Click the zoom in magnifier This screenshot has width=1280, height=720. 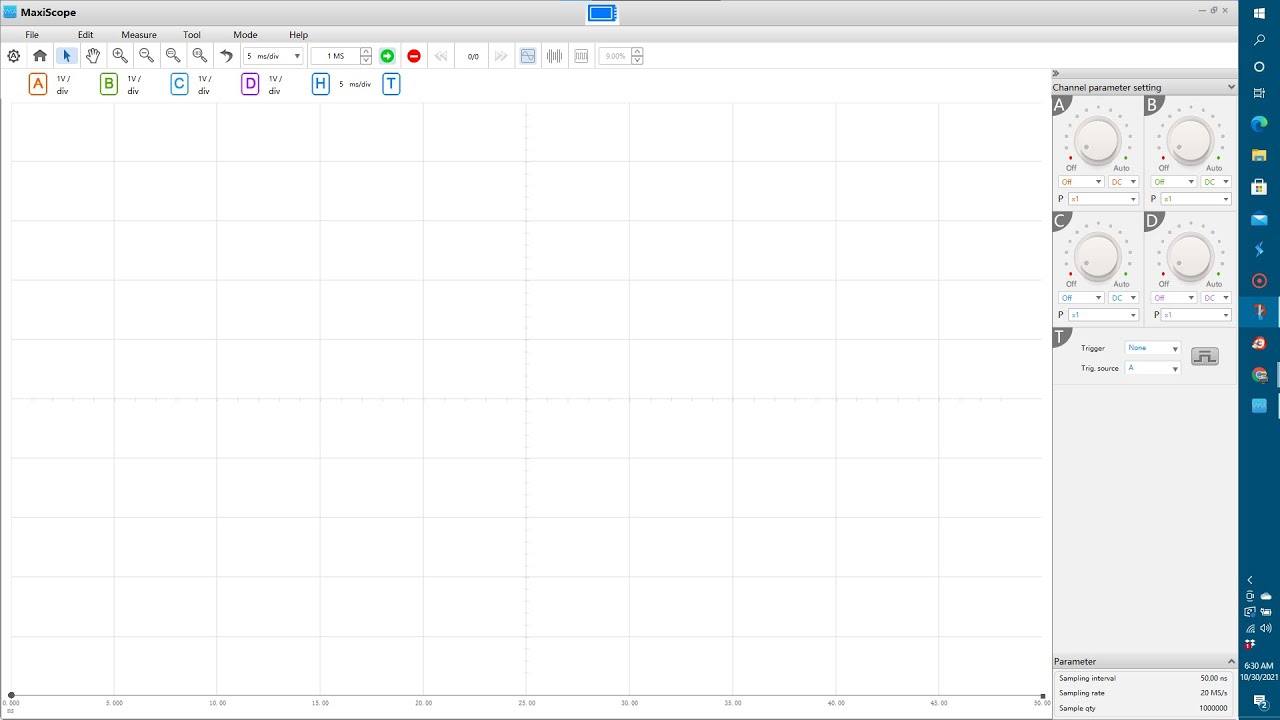[120, 56]
